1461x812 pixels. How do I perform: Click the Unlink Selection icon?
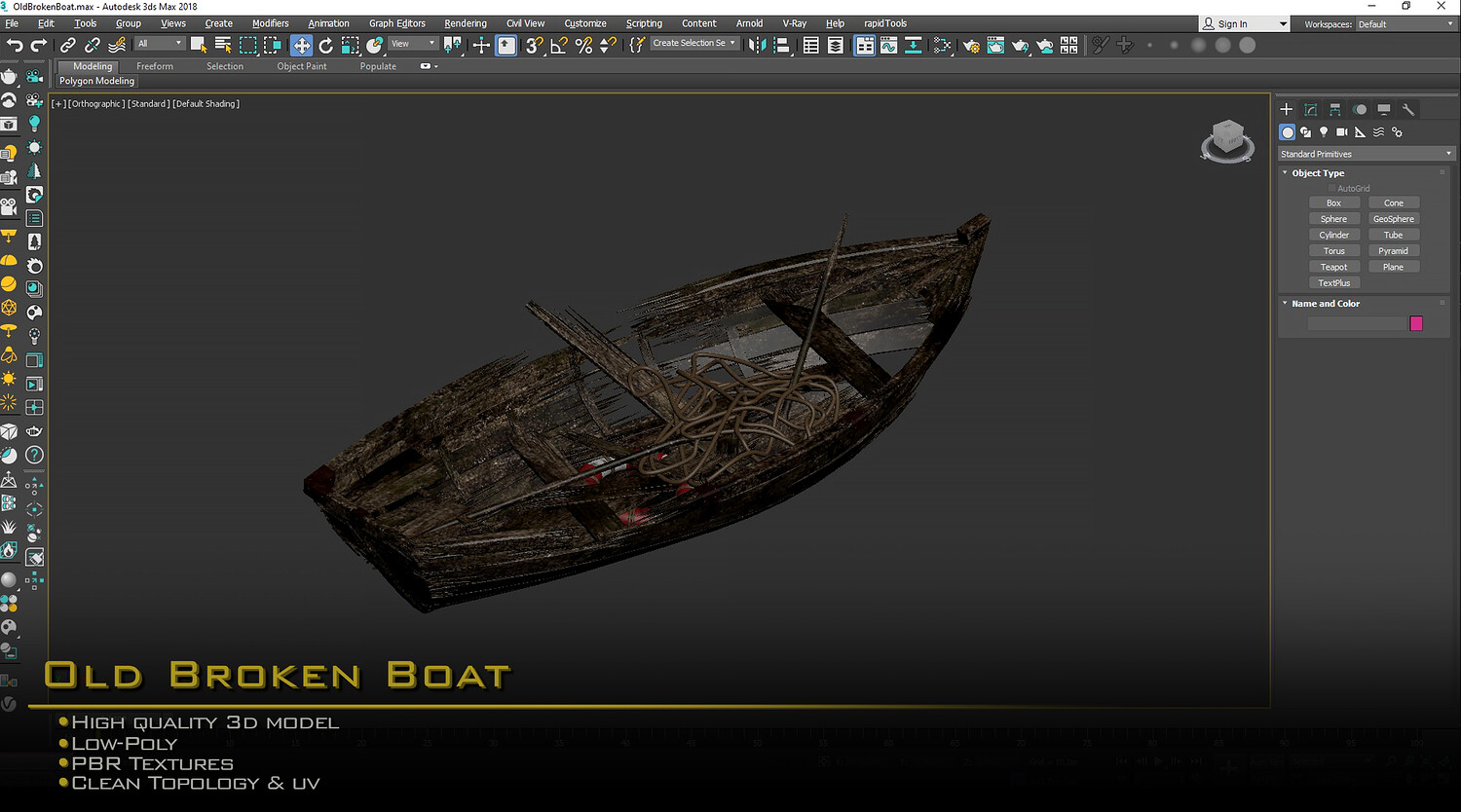click(x=93, y=45)
